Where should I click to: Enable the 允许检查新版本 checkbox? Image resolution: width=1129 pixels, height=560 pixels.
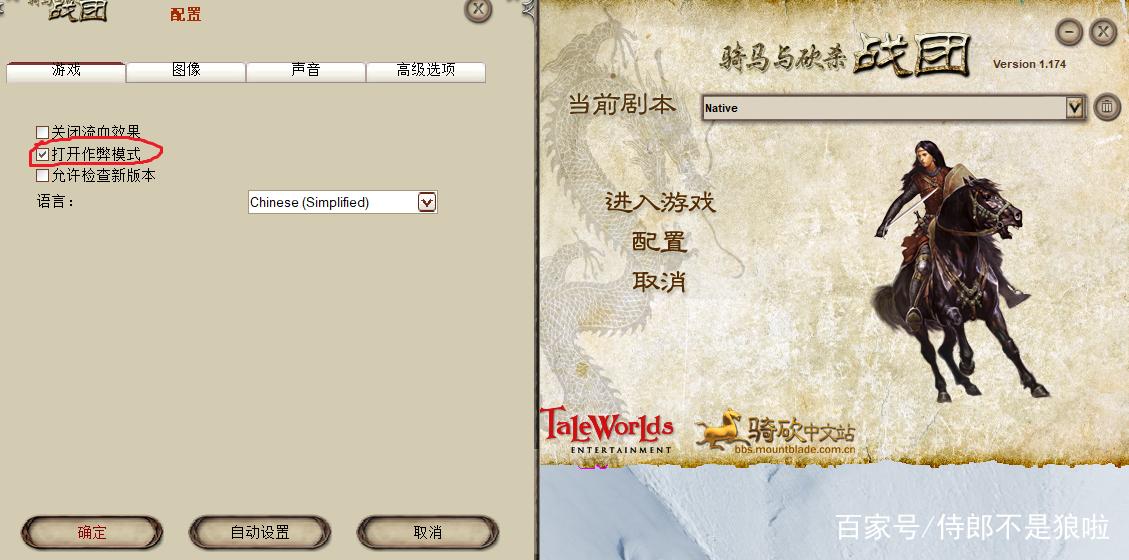coord(42,176)
